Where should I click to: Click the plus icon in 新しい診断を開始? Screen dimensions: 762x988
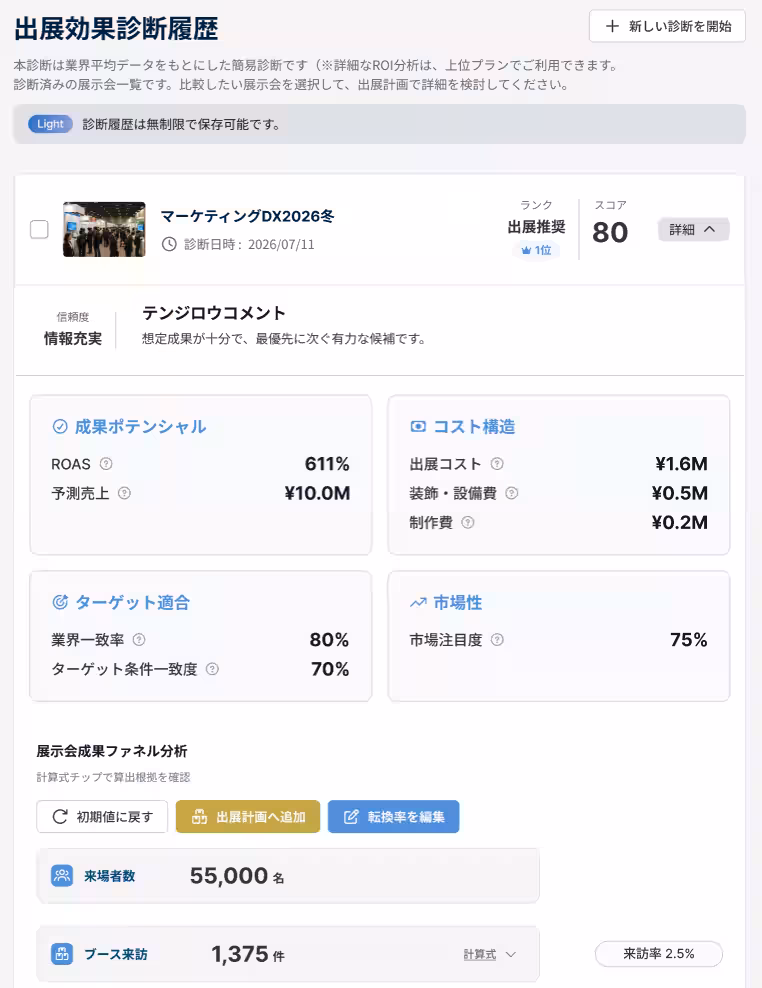pyautogui.click(x=611, y=26)
